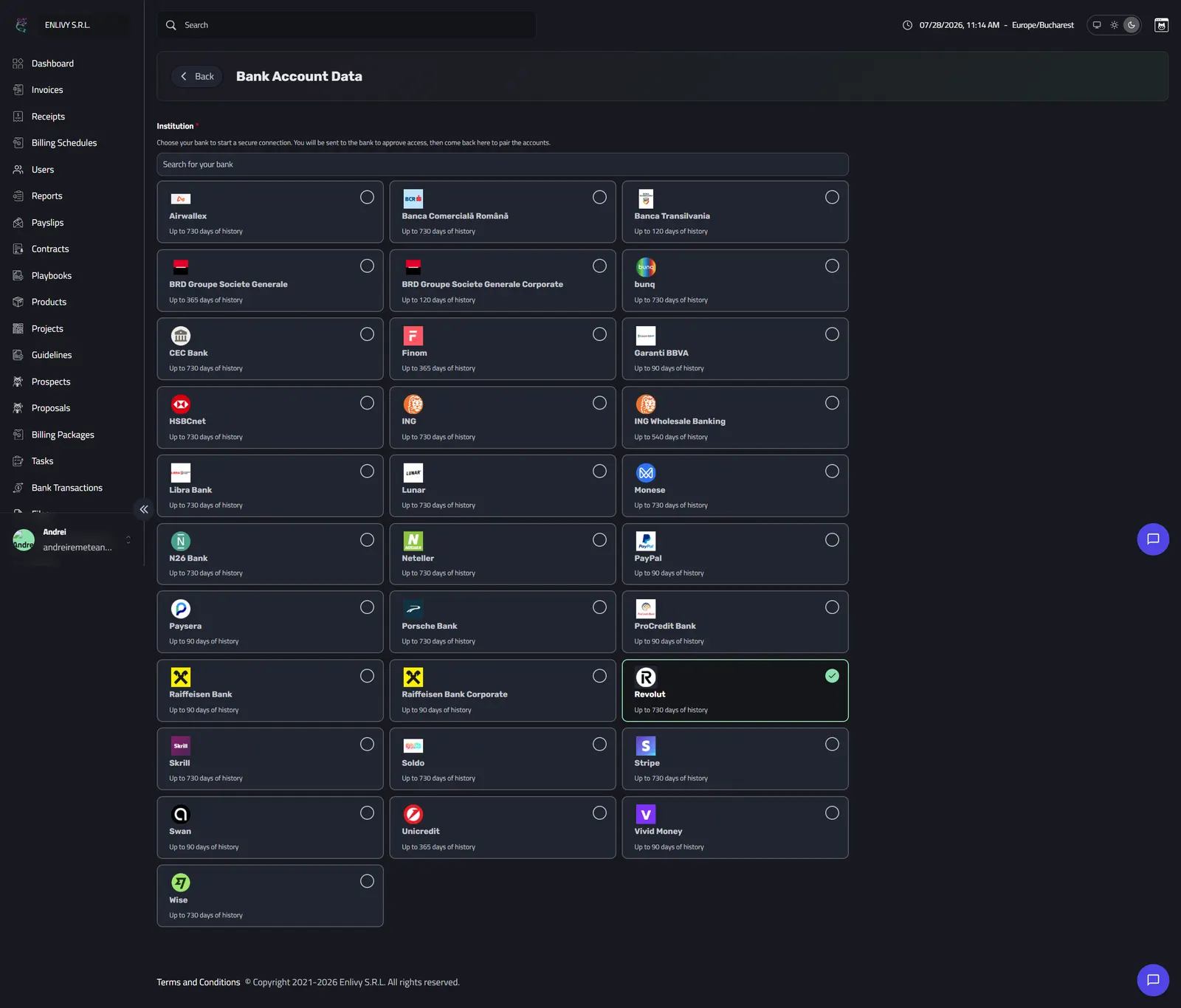
Task: Choose the Unicredit card
Action: coord(503,828)
